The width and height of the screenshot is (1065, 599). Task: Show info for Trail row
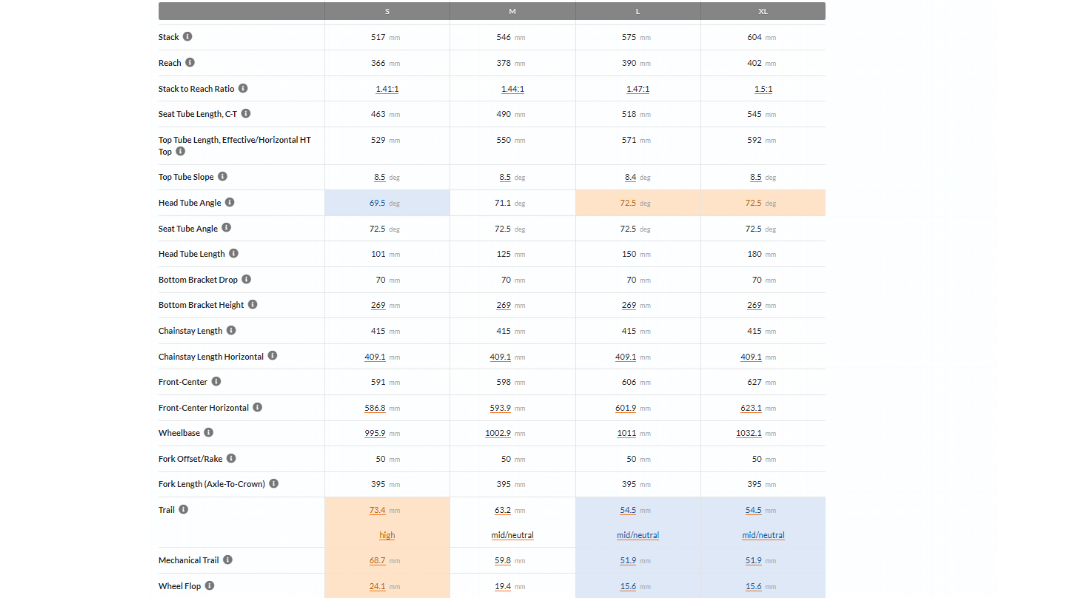pos(183,509)
